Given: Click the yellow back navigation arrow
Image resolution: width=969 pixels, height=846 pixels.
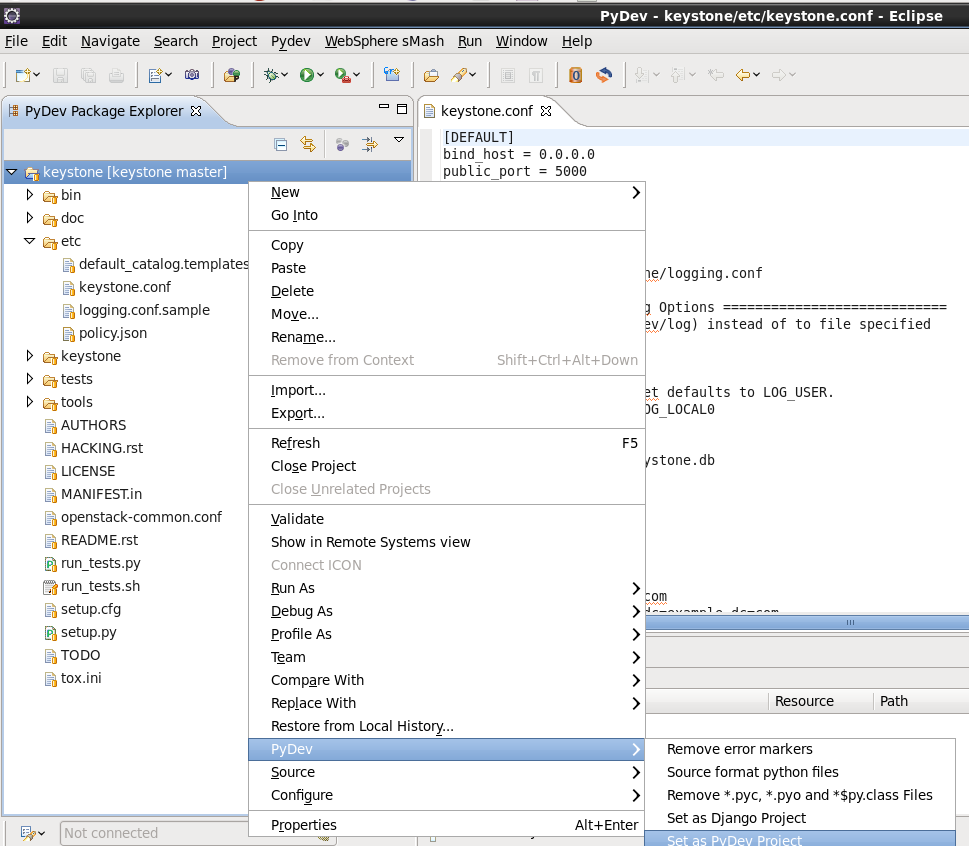Looking at the screenshot, I should (742, 75).
